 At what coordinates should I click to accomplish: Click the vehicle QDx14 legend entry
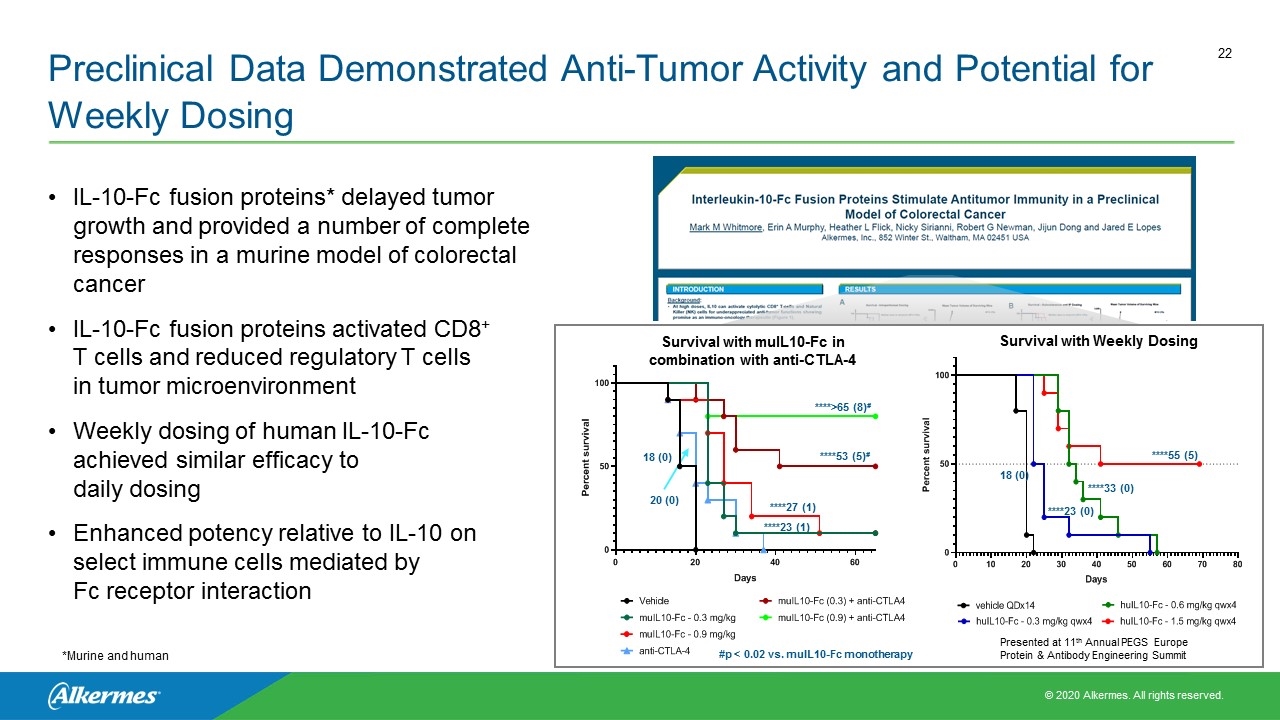(1005, 605)
